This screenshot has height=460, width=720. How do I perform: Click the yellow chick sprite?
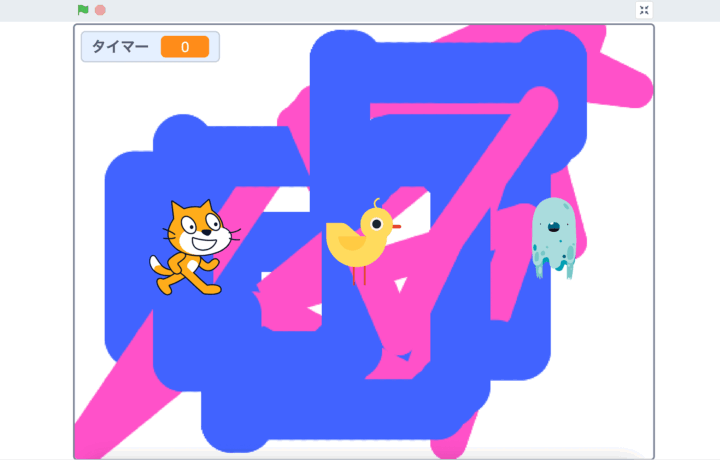click(362, 240)
